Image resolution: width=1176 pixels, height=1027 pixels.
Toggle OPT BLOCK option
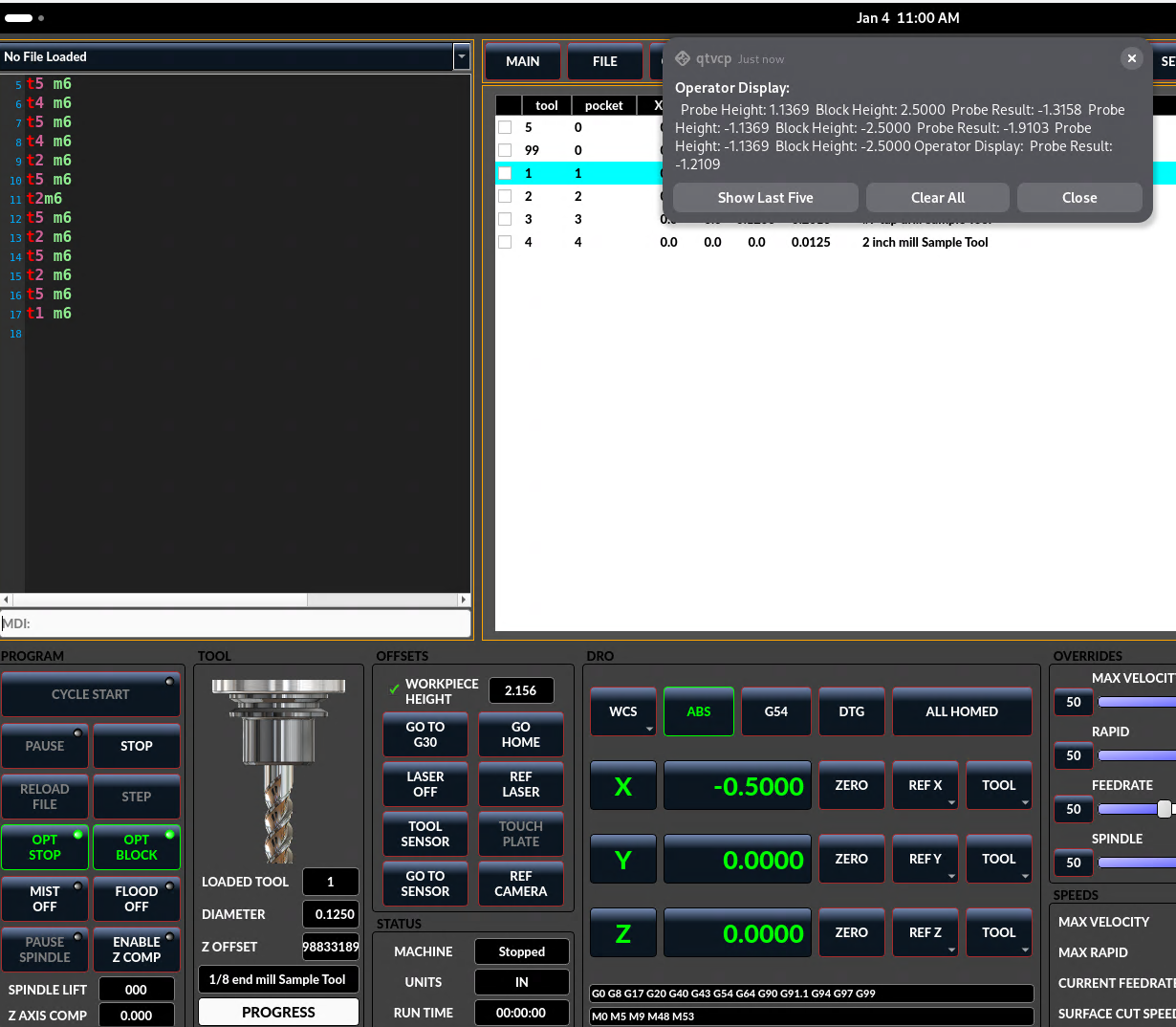click(137, 847)
